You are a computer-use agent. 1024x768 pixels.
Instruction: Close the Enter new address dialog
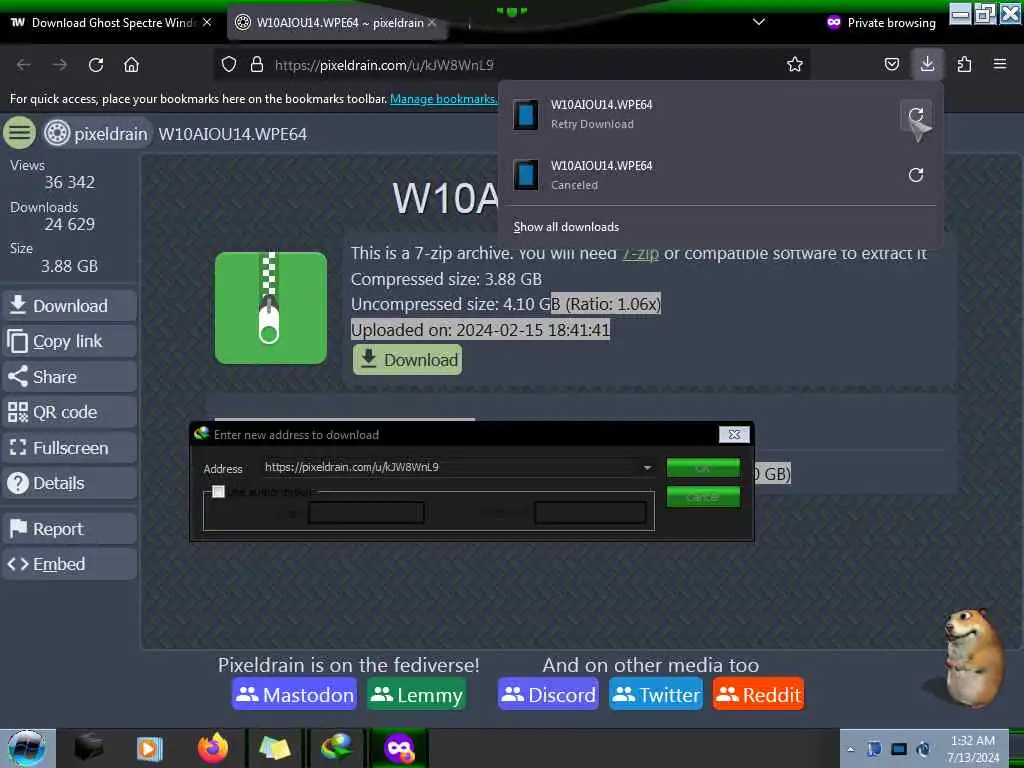tap(734, 434)
